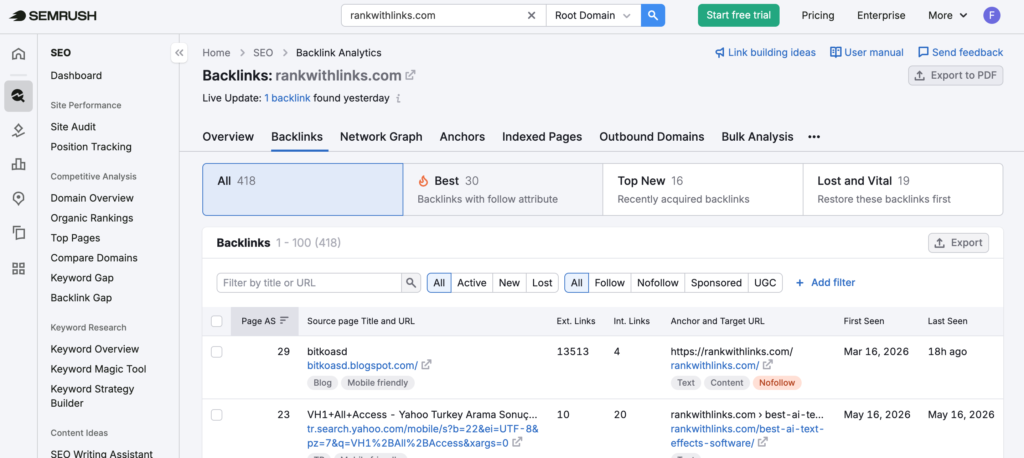
Task: Open Domain Overview
Action: [92, 198]
